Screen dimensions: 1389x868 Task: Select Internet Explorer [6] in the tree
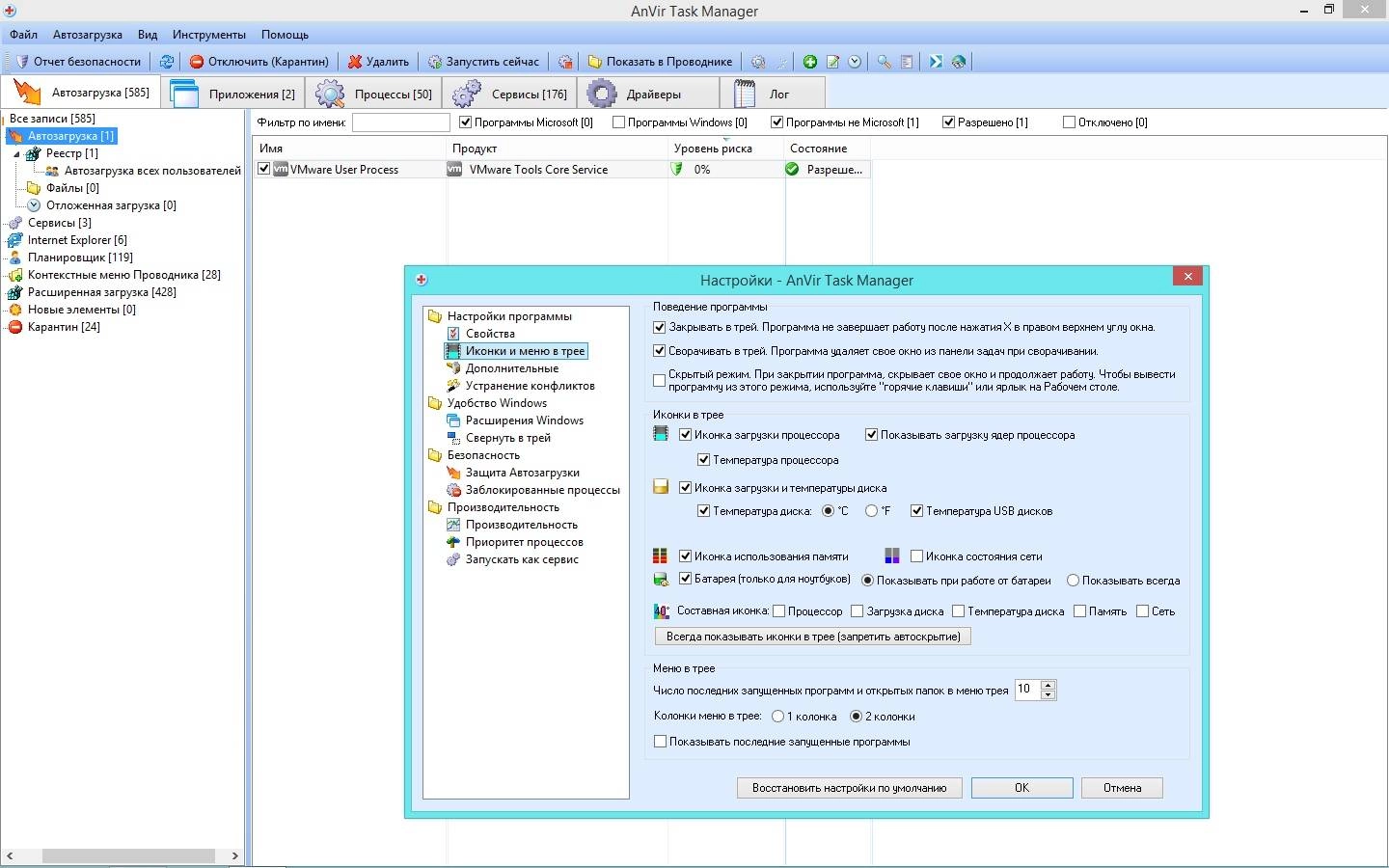click(77, 240)
